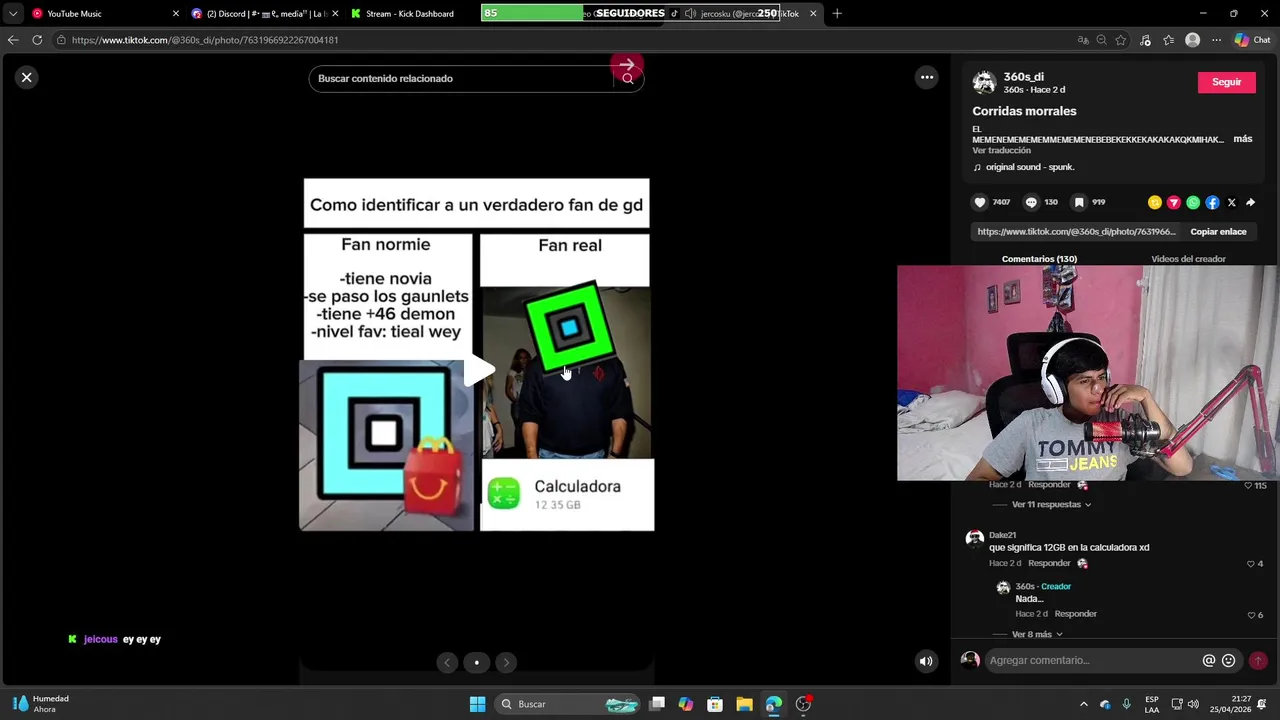Screen dimensions: 1280x720
Task: Click the address bar URL
Action: tap(205, 40)
